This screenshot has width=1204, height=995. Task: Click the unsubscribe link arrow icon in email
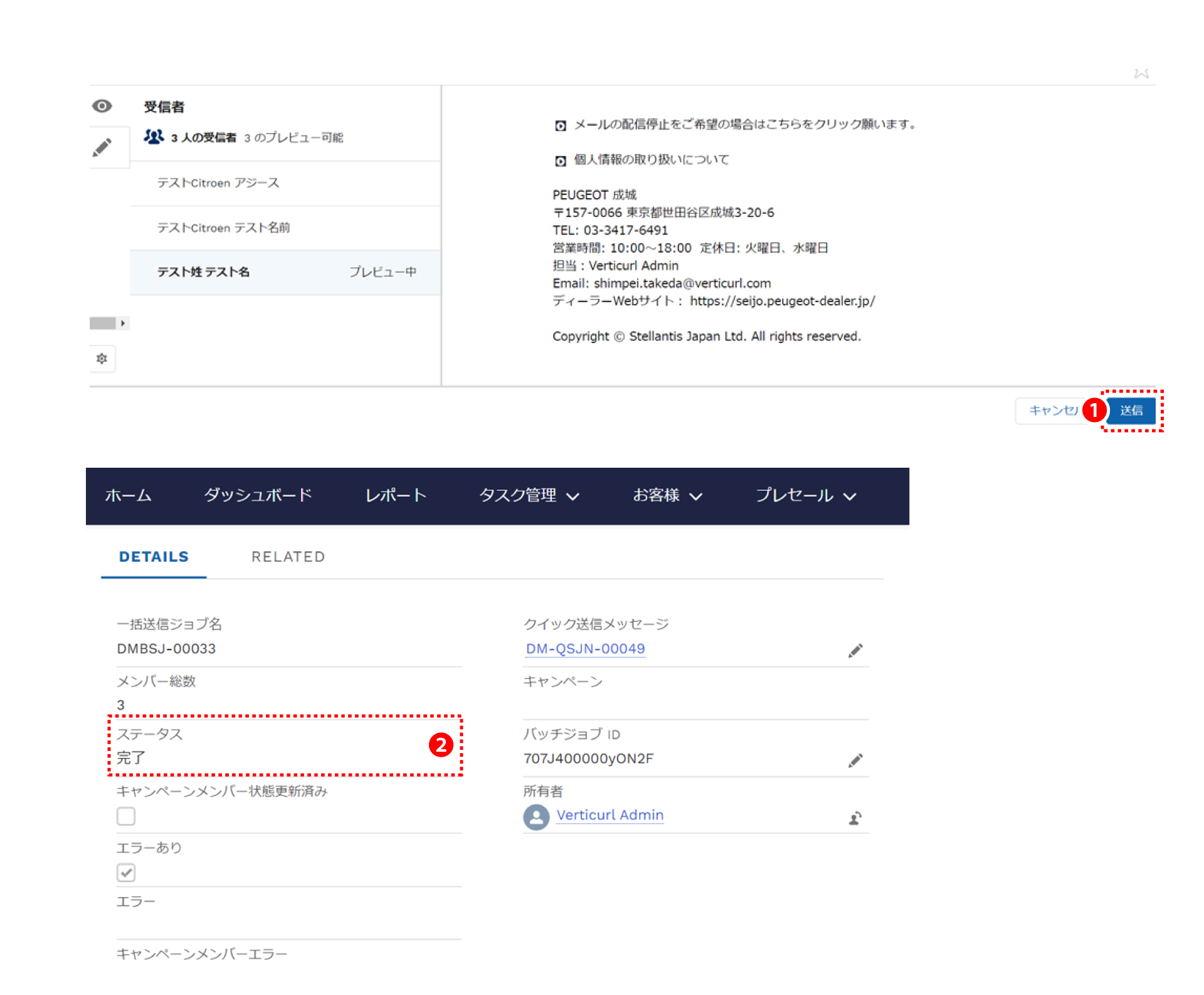[x=561, y=125]
